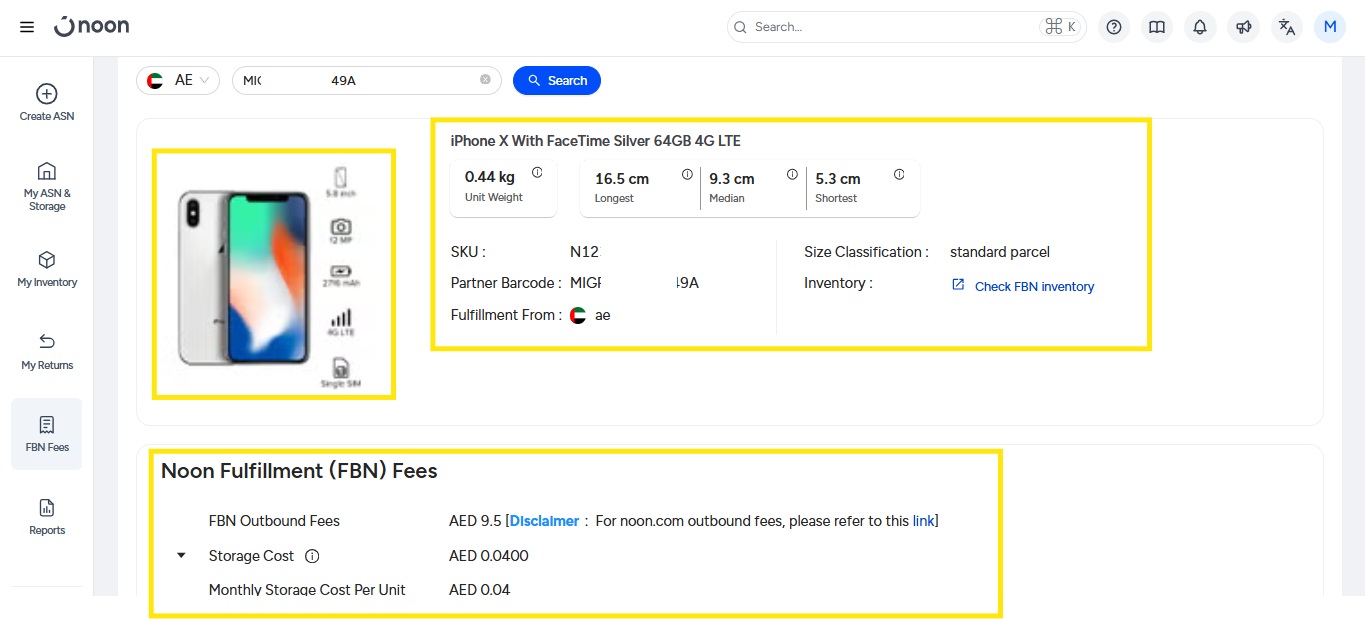Click info icon beside Unit Weight
This screenshot has height=619, width=1365.
coord(537,173)
